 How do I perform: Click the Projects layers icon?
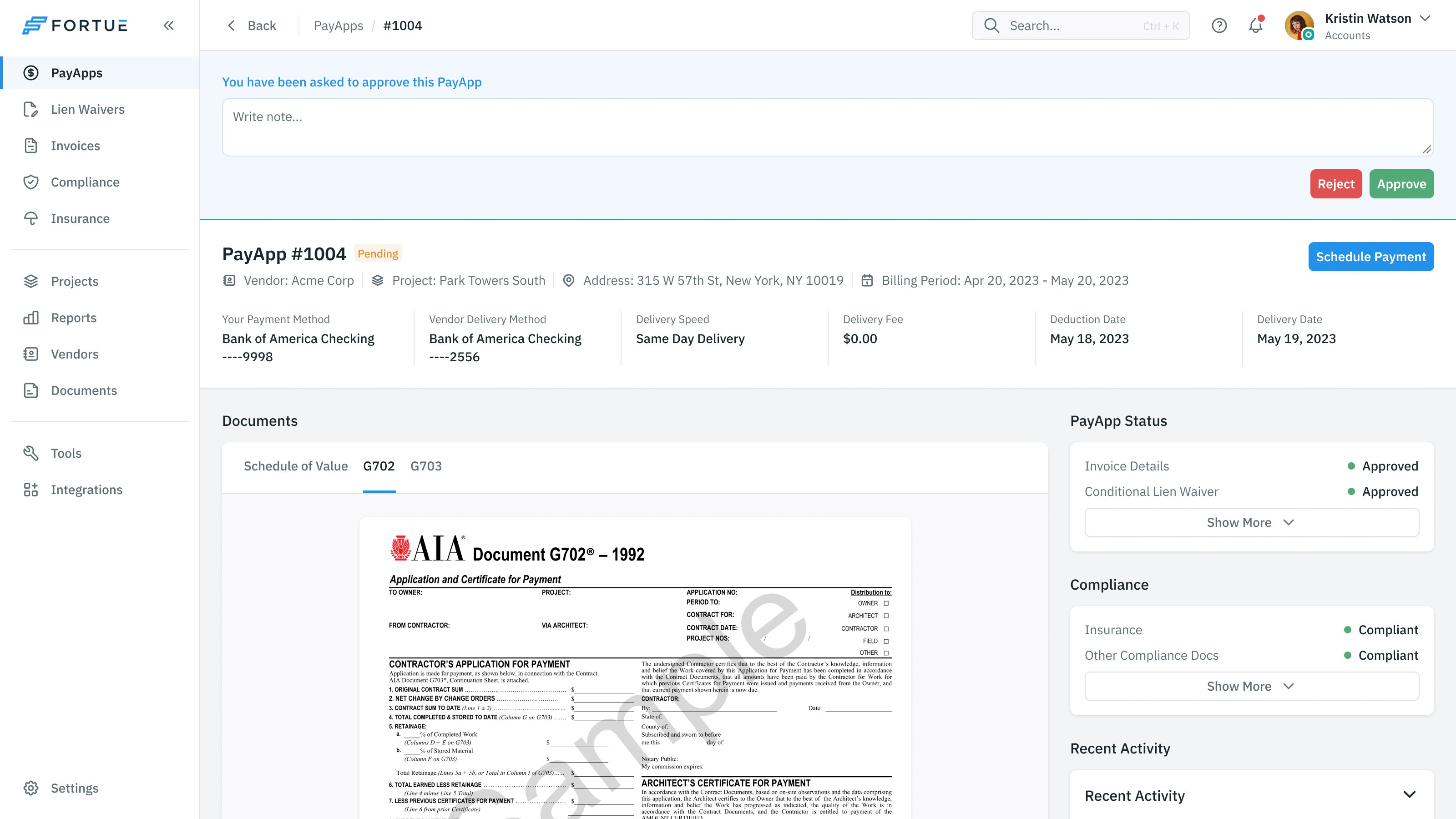click(31, 281)
